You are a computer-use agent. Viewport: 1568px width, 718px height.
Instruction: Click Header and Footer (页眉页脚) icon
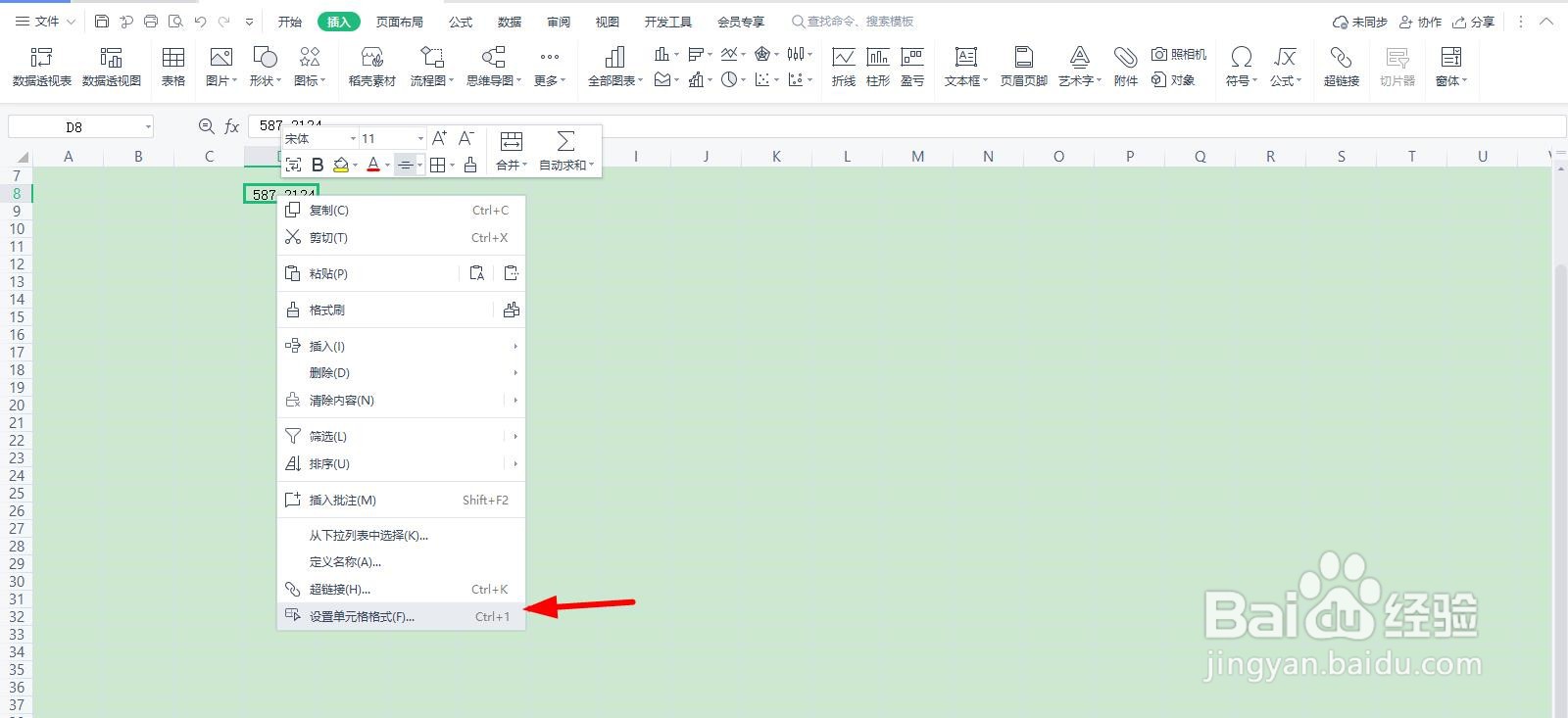click(1024, 67)
